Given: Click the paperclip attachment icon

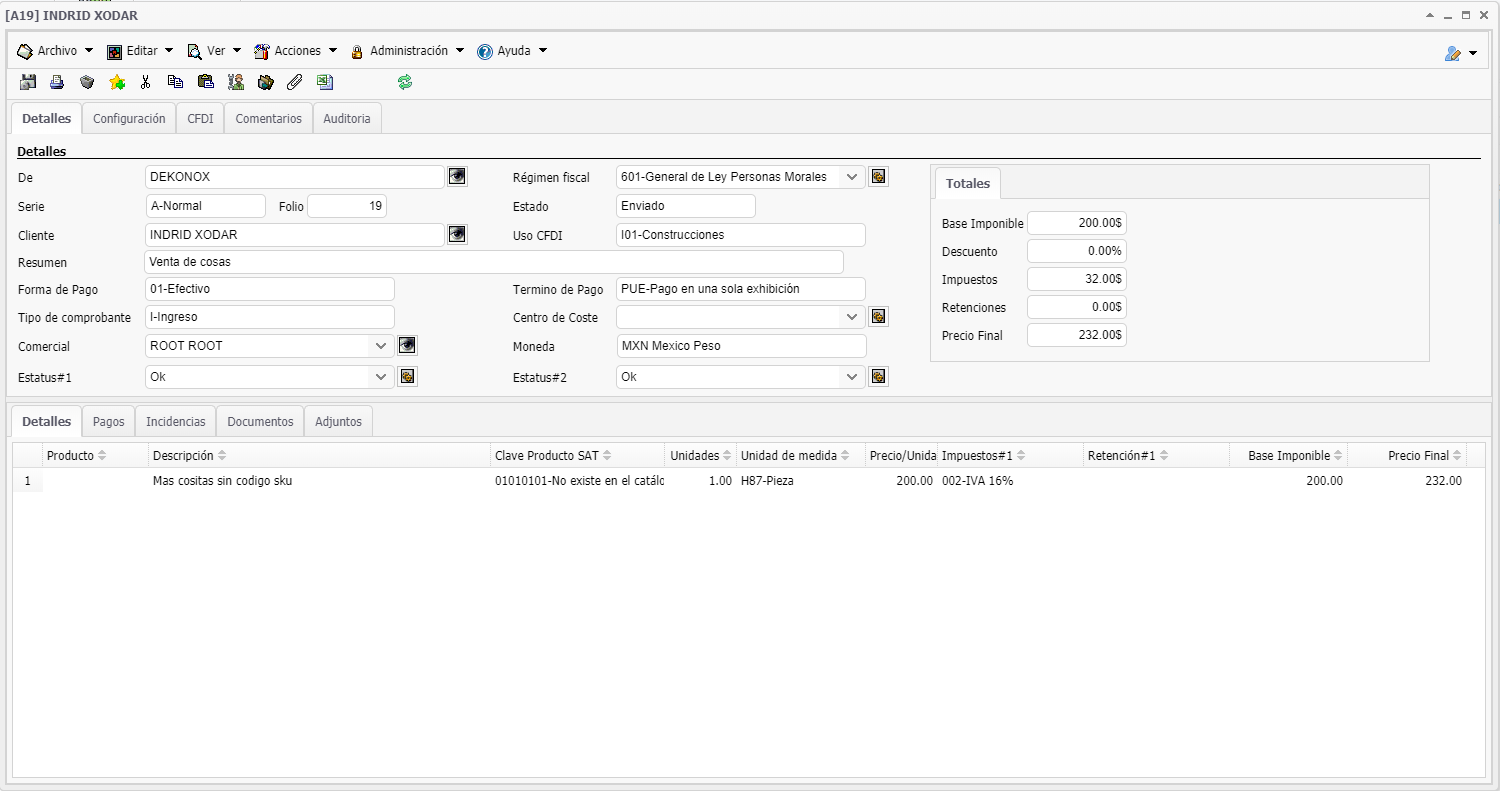Looking at the screenshot, I should pyautogui.click(x=294, y=82).
